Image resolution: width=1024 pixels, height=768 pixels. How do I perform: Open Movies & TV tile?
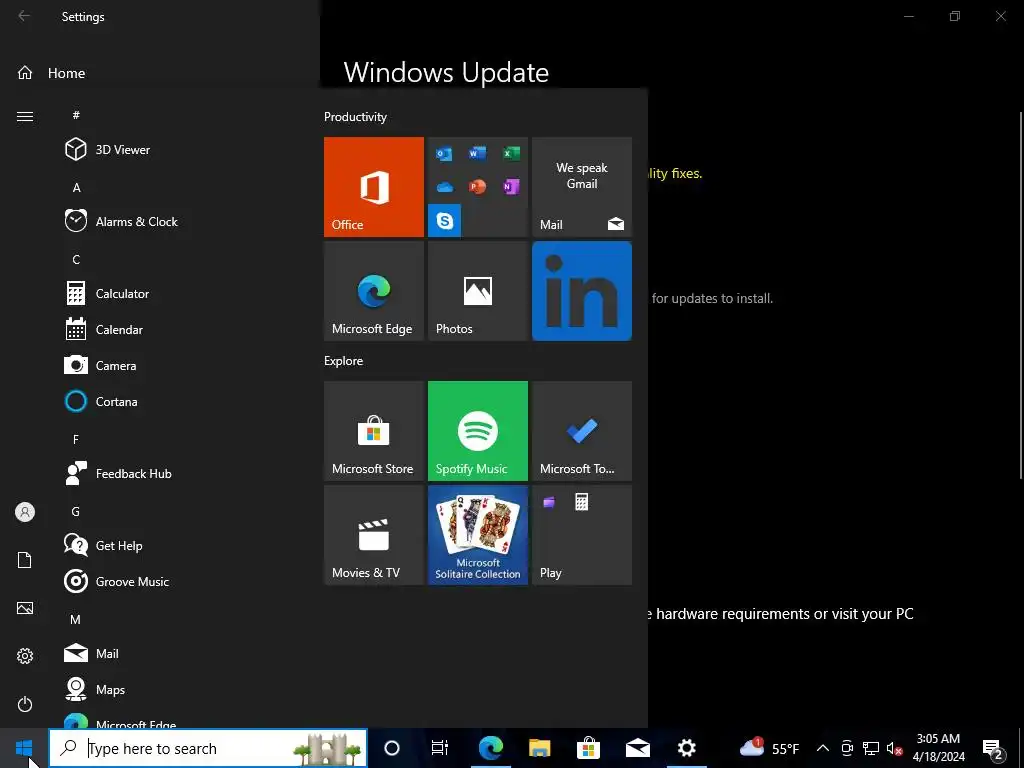pos(374,535)
